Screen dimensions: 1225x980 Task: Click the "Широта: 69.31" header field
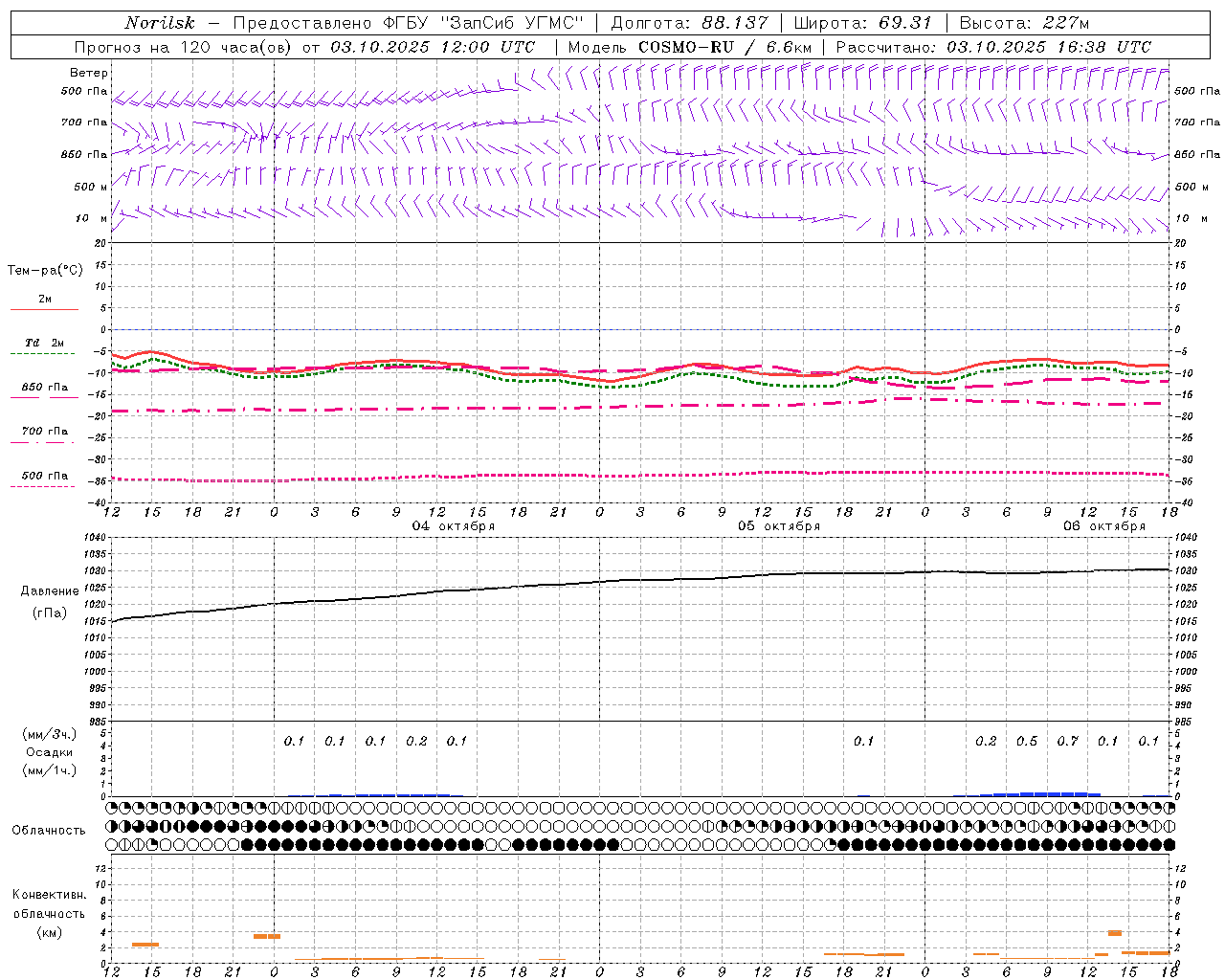(863, 23)
